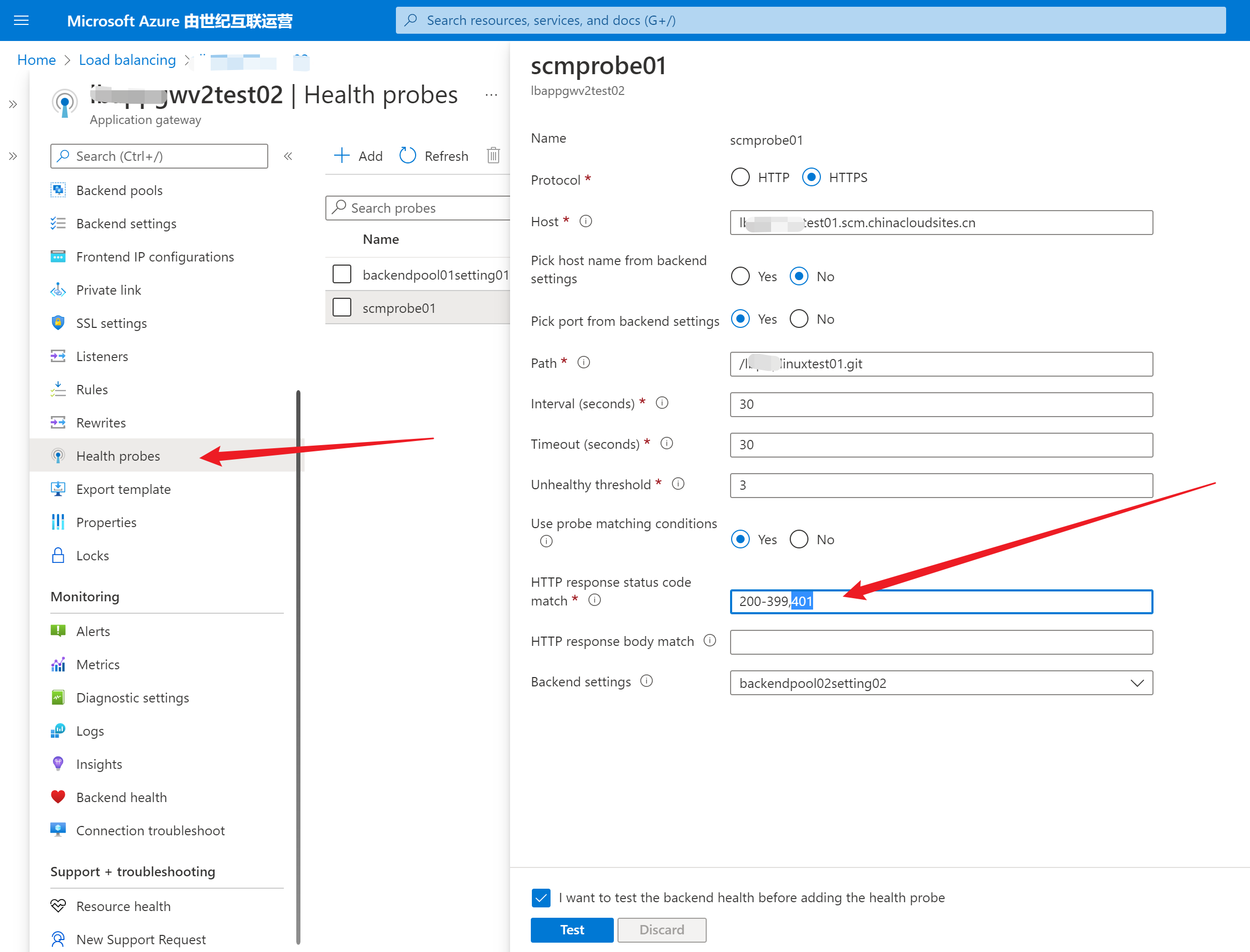The width and height of the screenshot is (1250, 952).
Task: Open the Diagnostic settings menu item
Action: 133,698
